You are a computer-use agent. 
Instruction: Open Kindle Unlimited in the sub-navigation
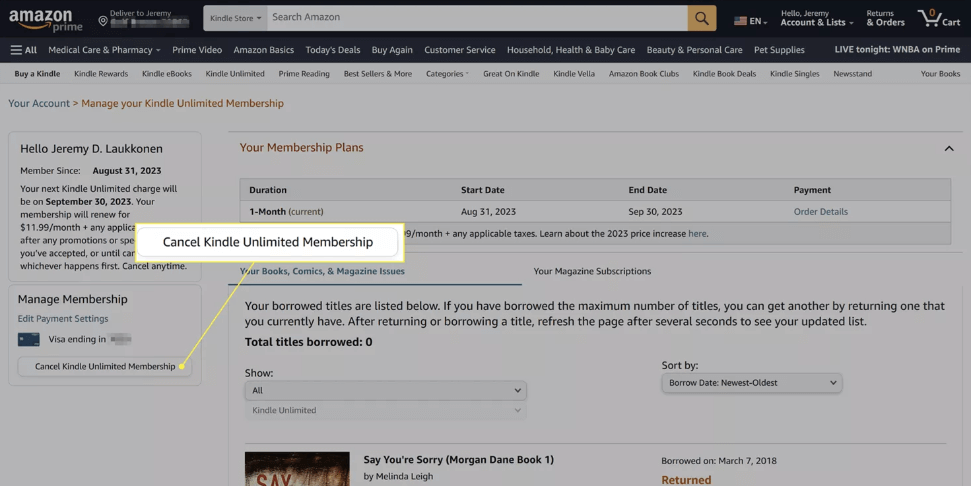pos(235,74)
